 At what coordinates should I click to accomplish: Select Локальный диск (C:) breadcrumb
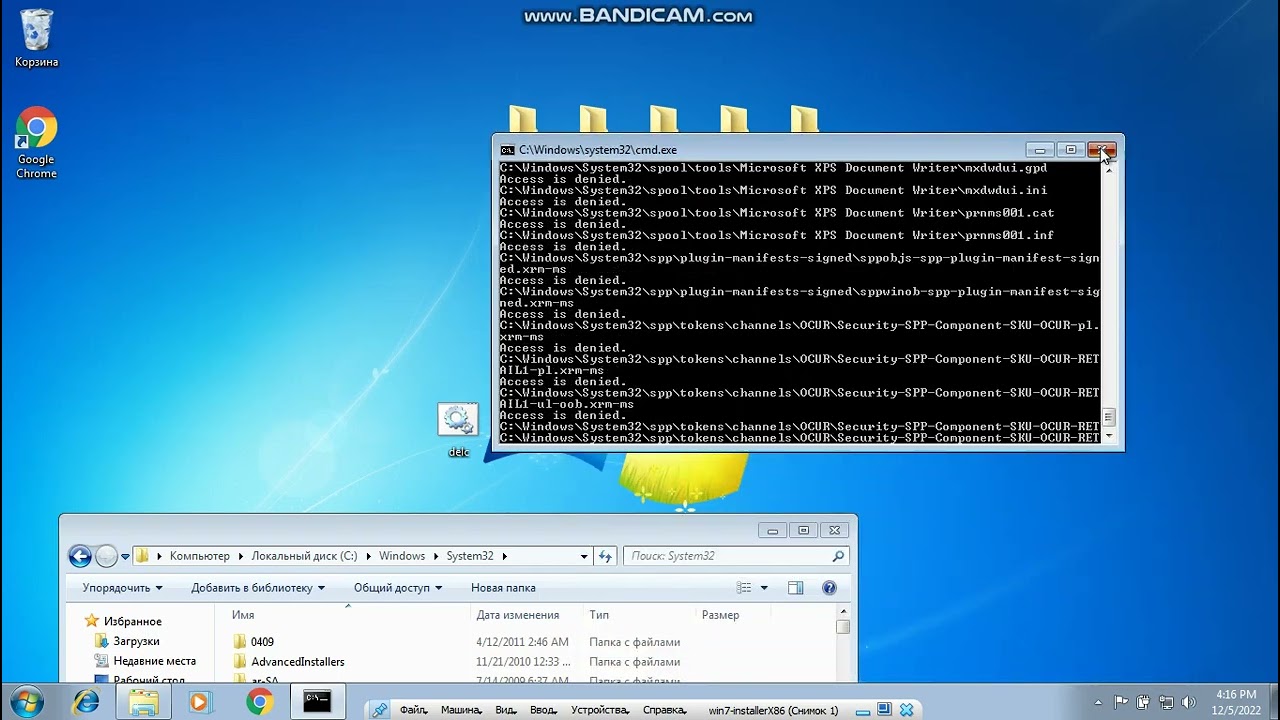pos(304,556)
